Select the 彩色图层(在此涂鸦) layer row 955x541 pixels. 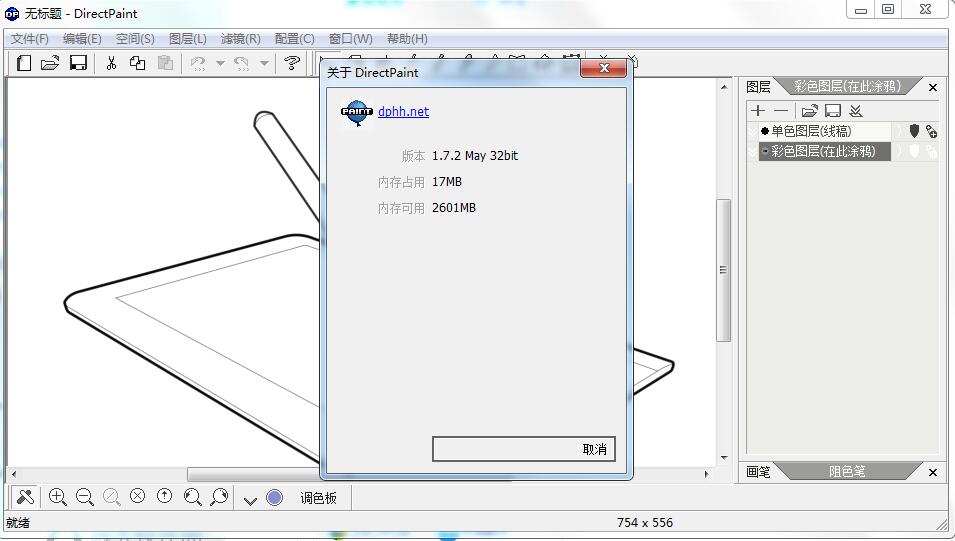825,152
